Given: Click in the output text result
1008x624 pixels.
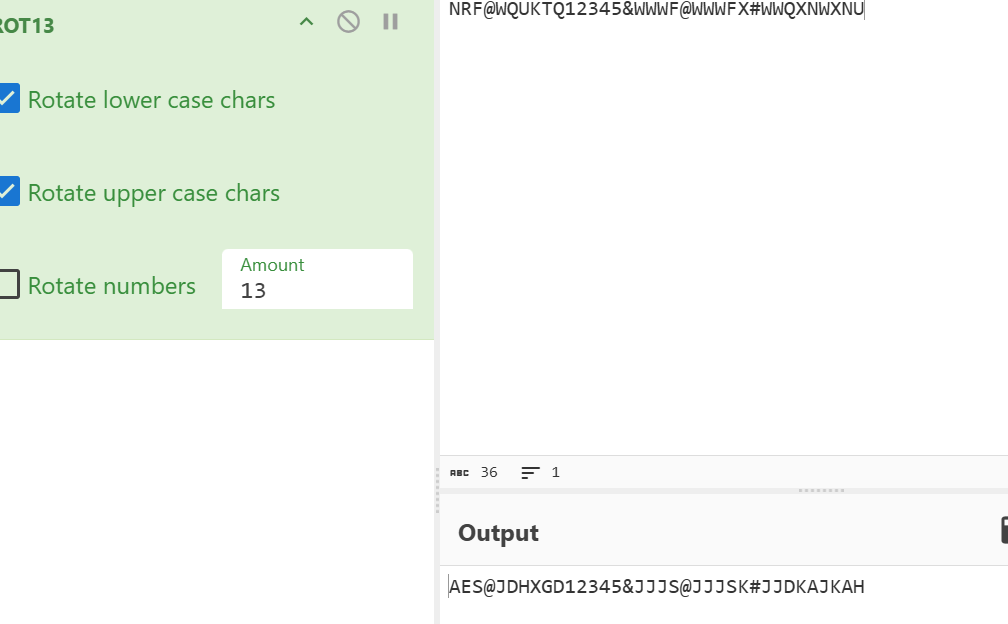Looking at the screenshot, I should coord(656,587).
